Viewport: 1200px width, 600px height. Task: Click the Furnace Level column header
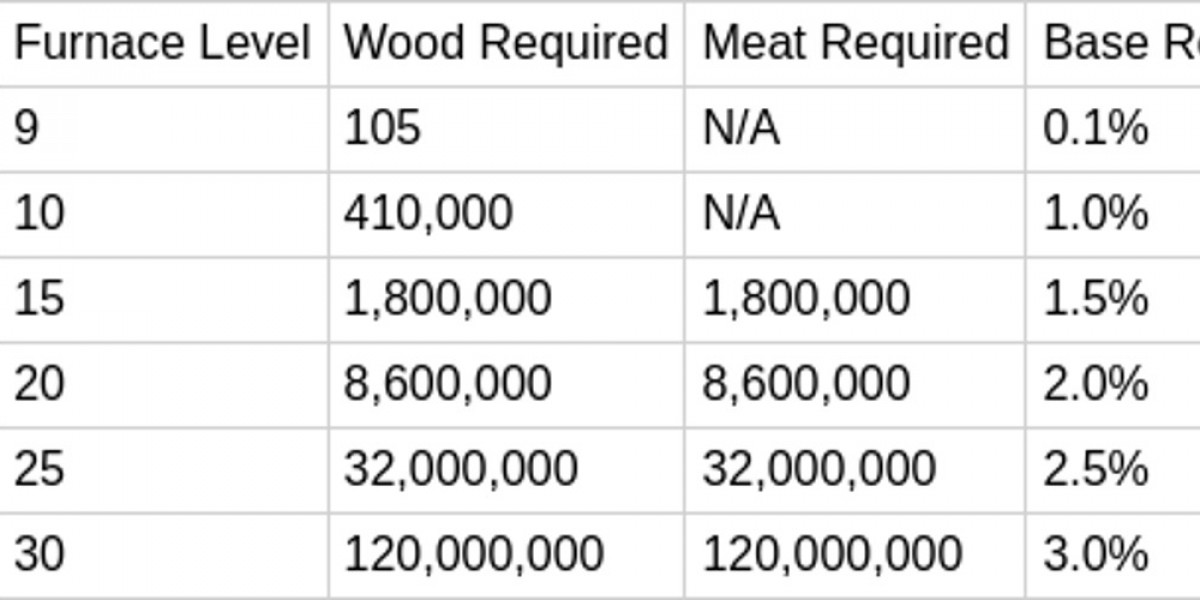coord(163,43)
